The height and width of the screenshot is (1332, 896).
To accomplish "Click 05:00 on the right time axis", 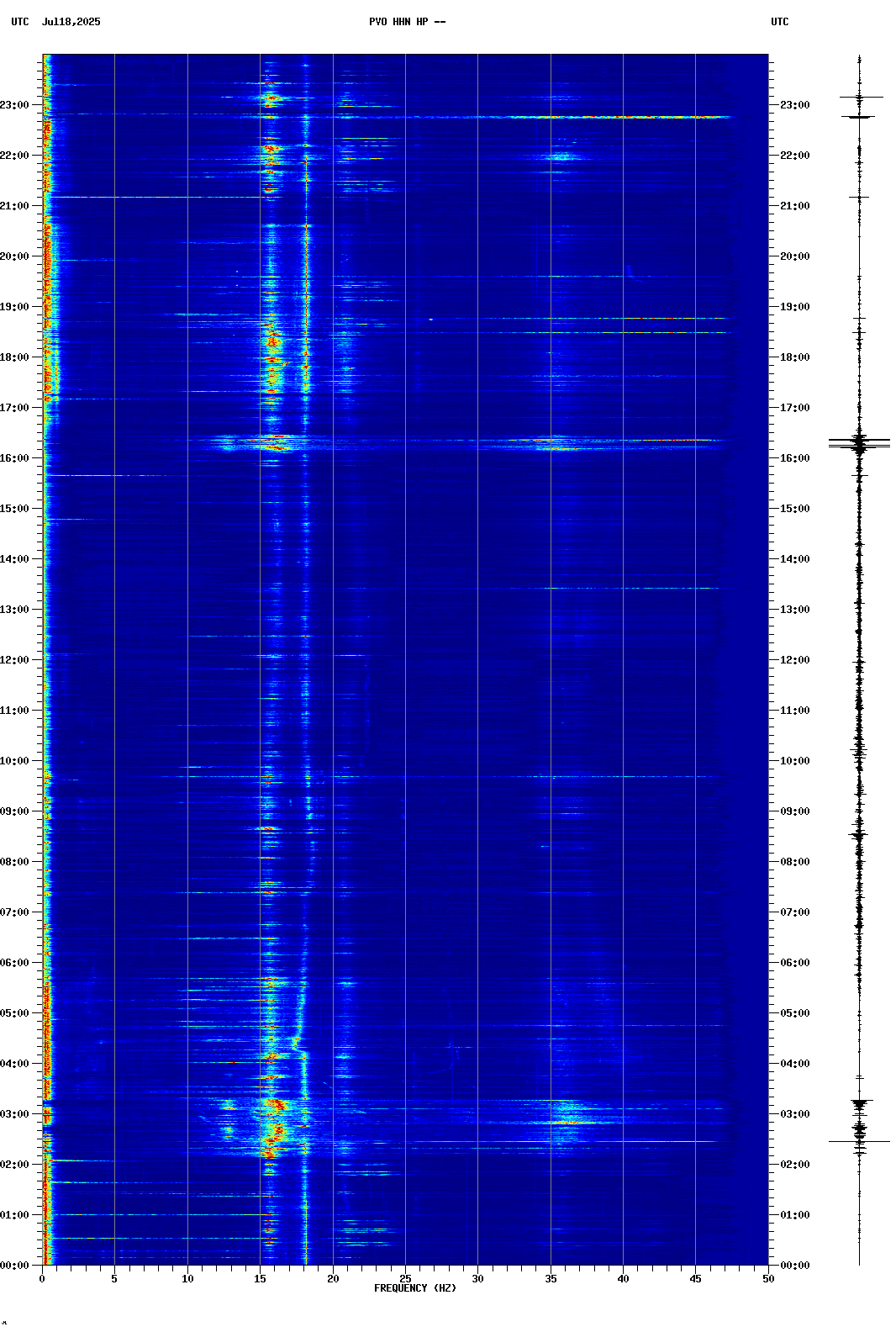I will pyautogui.click(x=794, y=1013).
